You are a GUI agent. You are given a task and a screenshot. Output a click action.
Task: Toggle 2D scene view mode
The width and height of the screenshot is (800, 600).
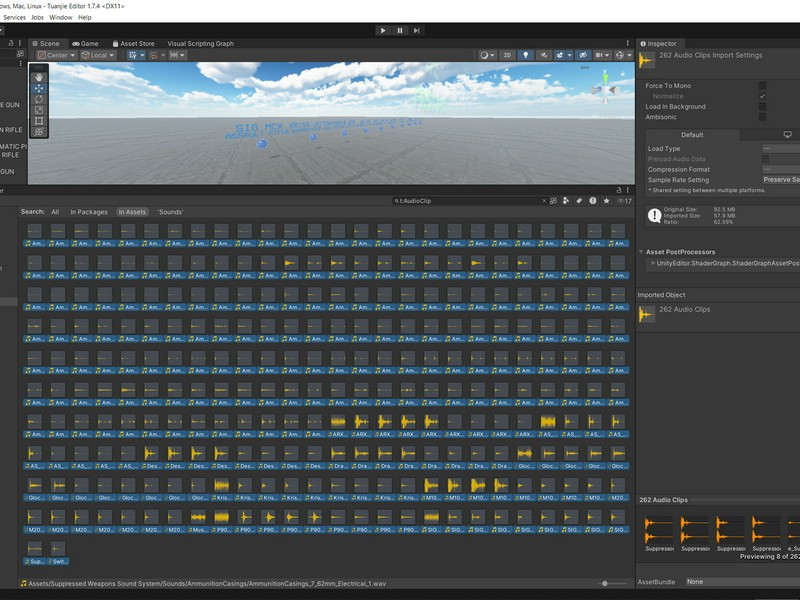tap(507, 55)
